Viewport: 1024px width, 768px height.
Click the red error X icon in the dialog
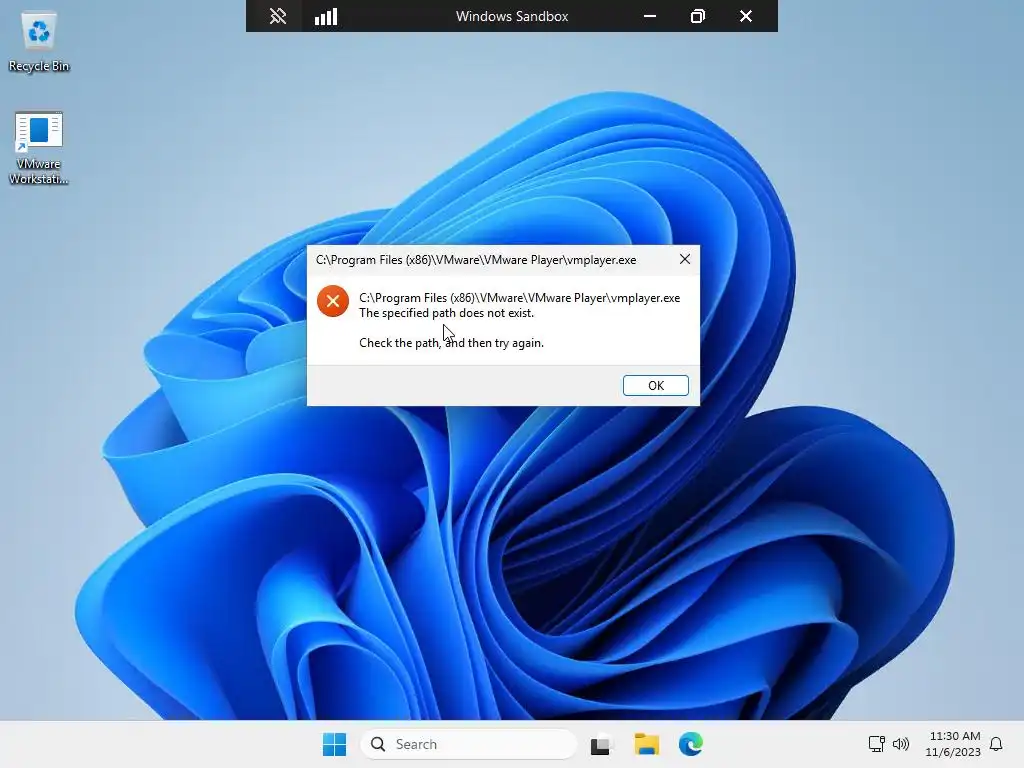tap(332, 301)
